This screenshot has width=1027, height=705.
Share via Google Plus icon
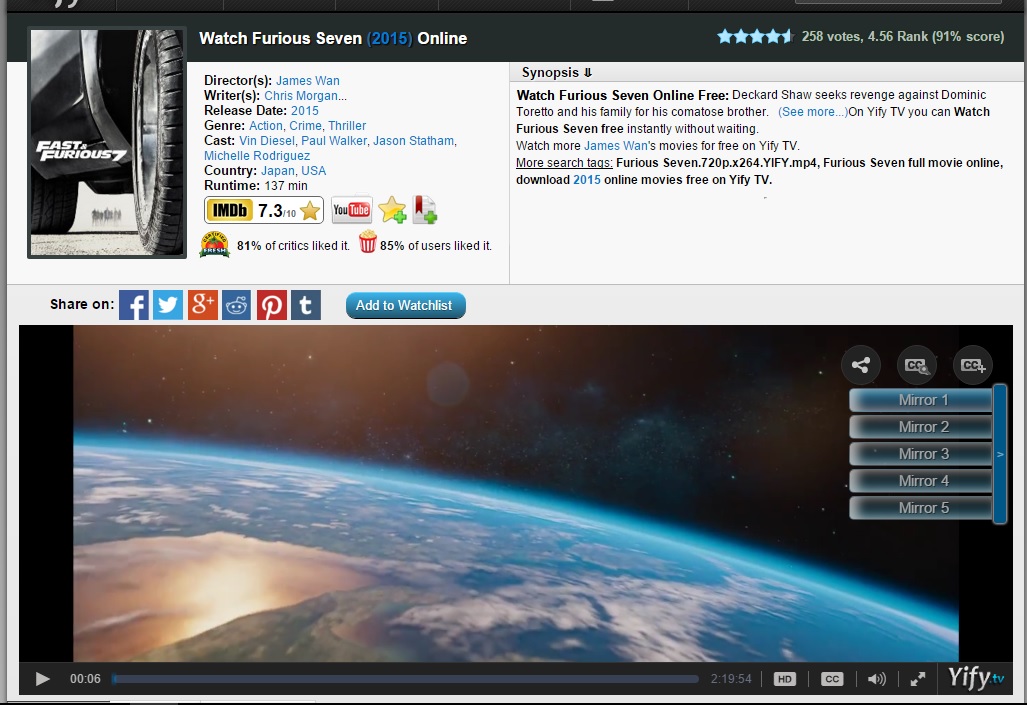[202, 305]
